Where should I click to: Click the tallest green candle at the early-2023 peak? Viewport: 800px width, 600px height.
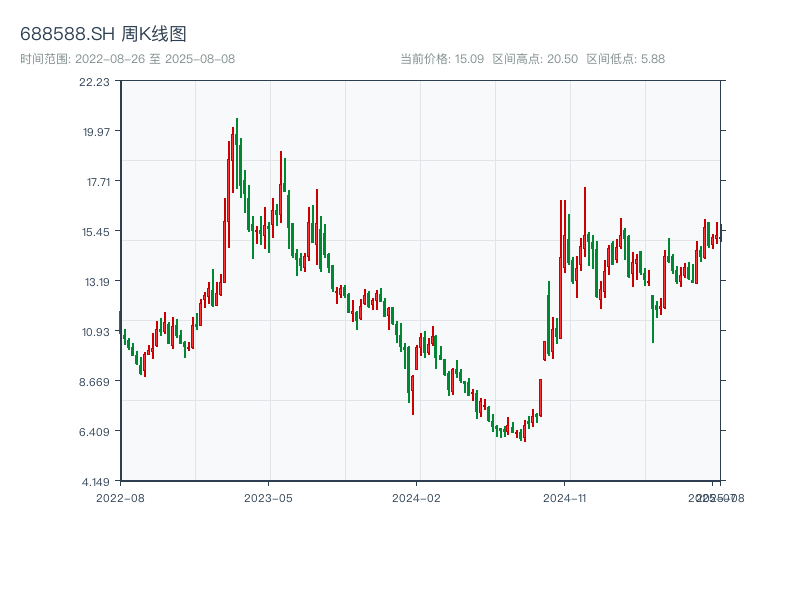[x=237, y=153]
